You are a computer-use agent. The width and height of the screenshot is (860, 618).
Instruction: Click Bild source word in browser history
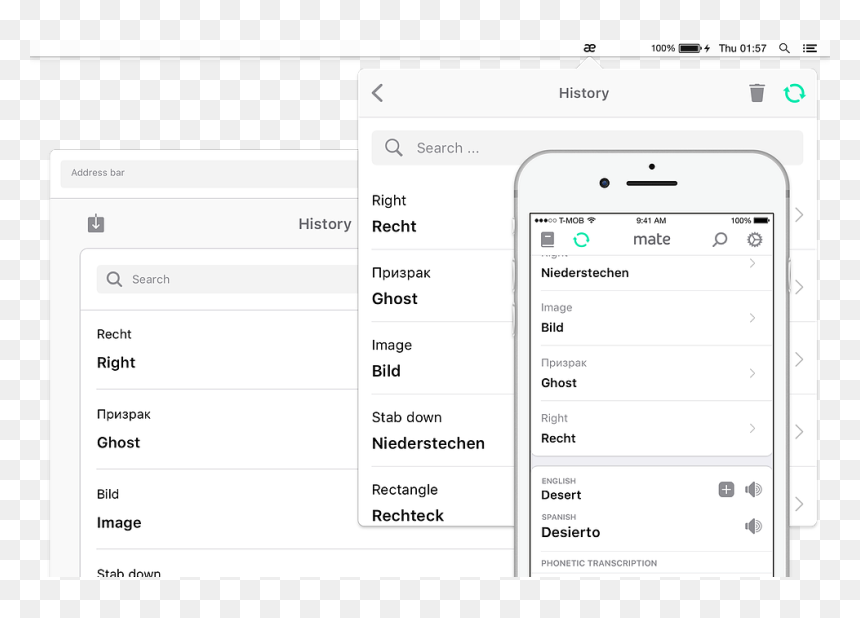pyautogui.click(x=108, y=494)
